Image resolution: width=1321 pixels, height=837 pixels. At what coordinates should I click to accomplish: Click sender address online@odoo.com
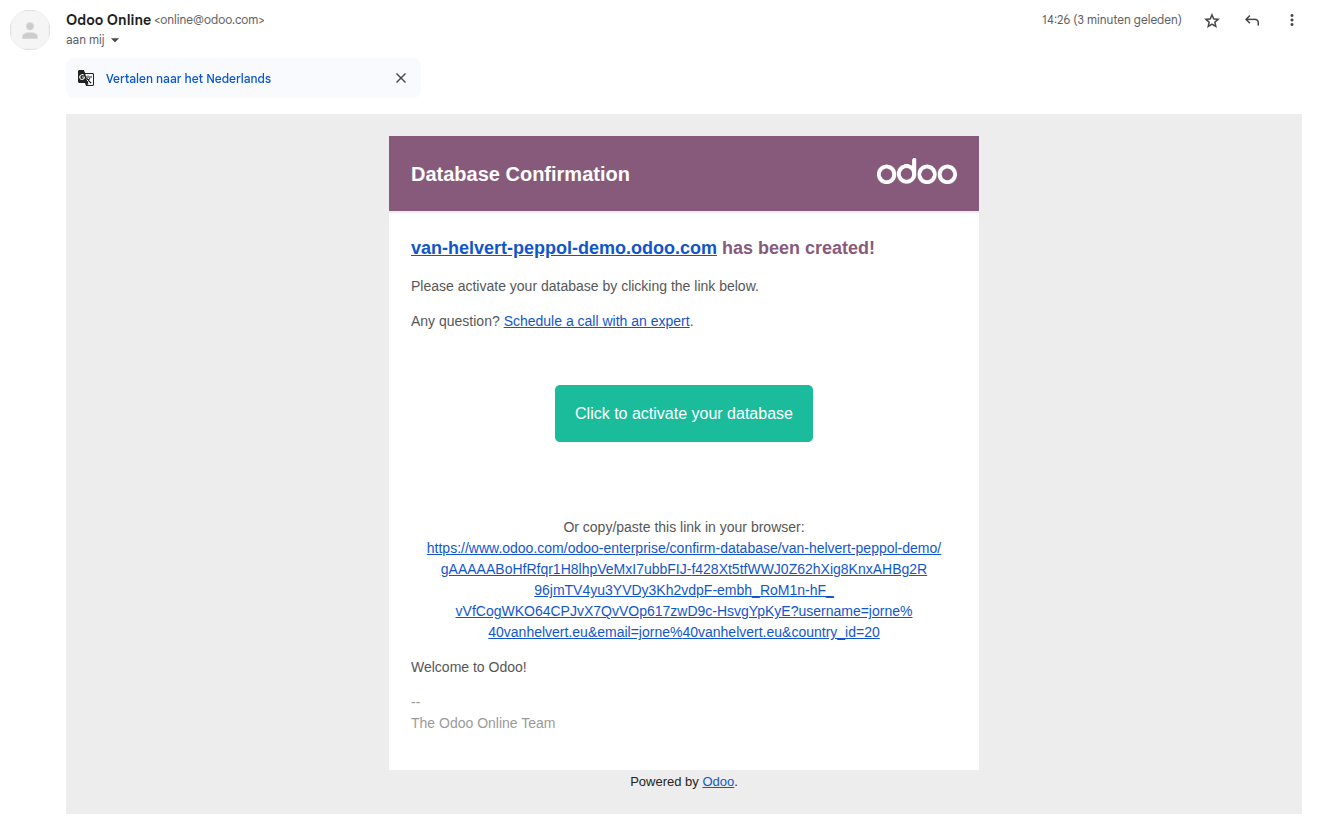(x=209, y=20)
